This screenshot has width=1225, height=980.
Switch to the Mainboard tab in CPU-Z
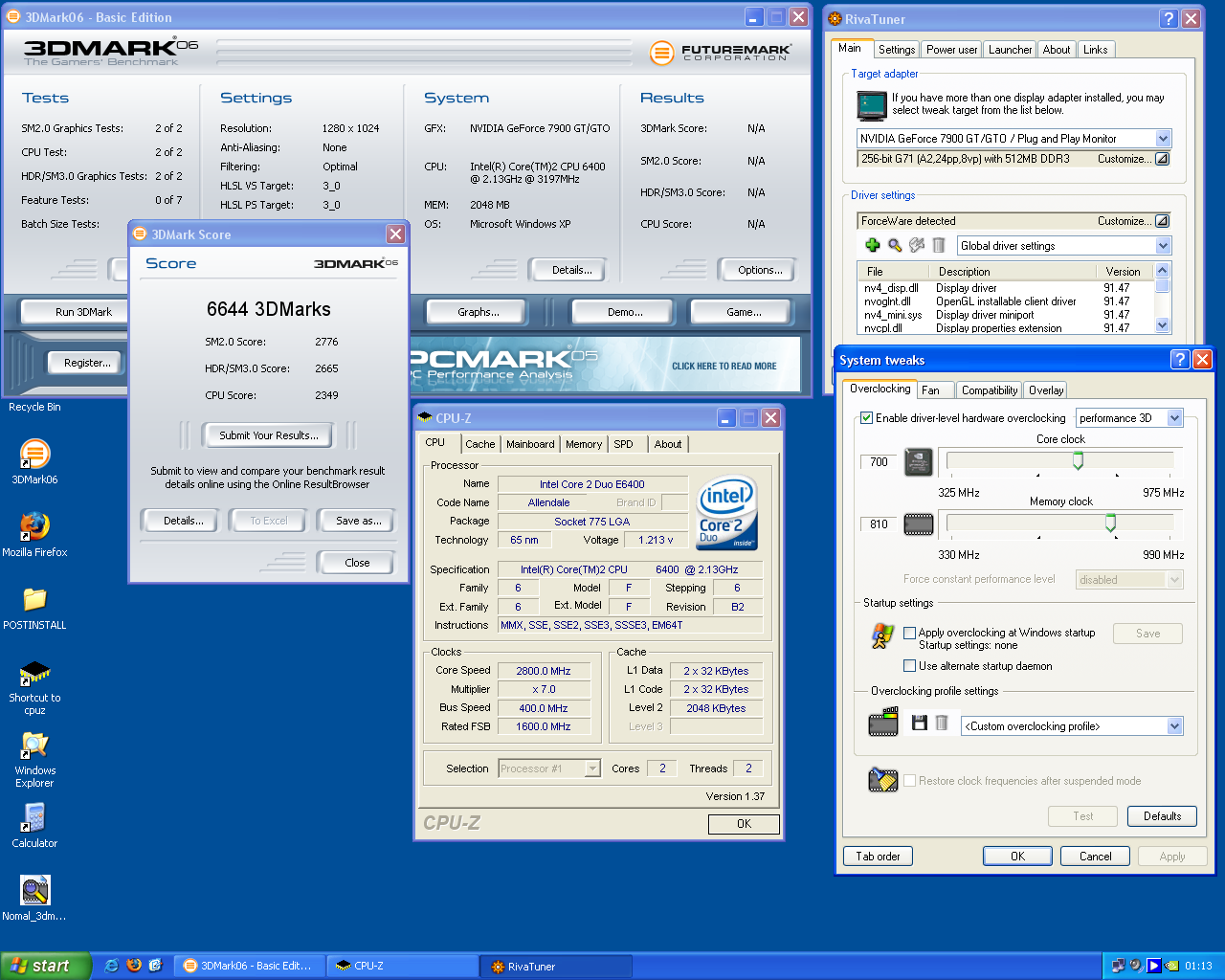[x=530, y=444]
